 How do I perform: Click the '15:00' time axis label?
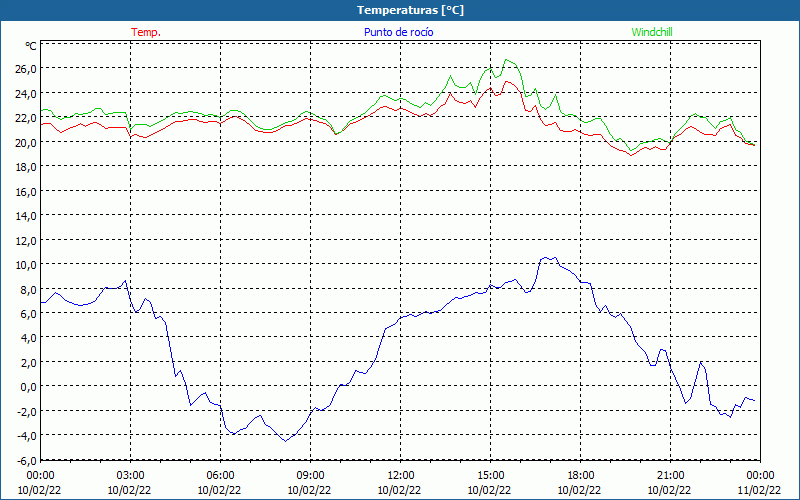click(x=490, y=476)
